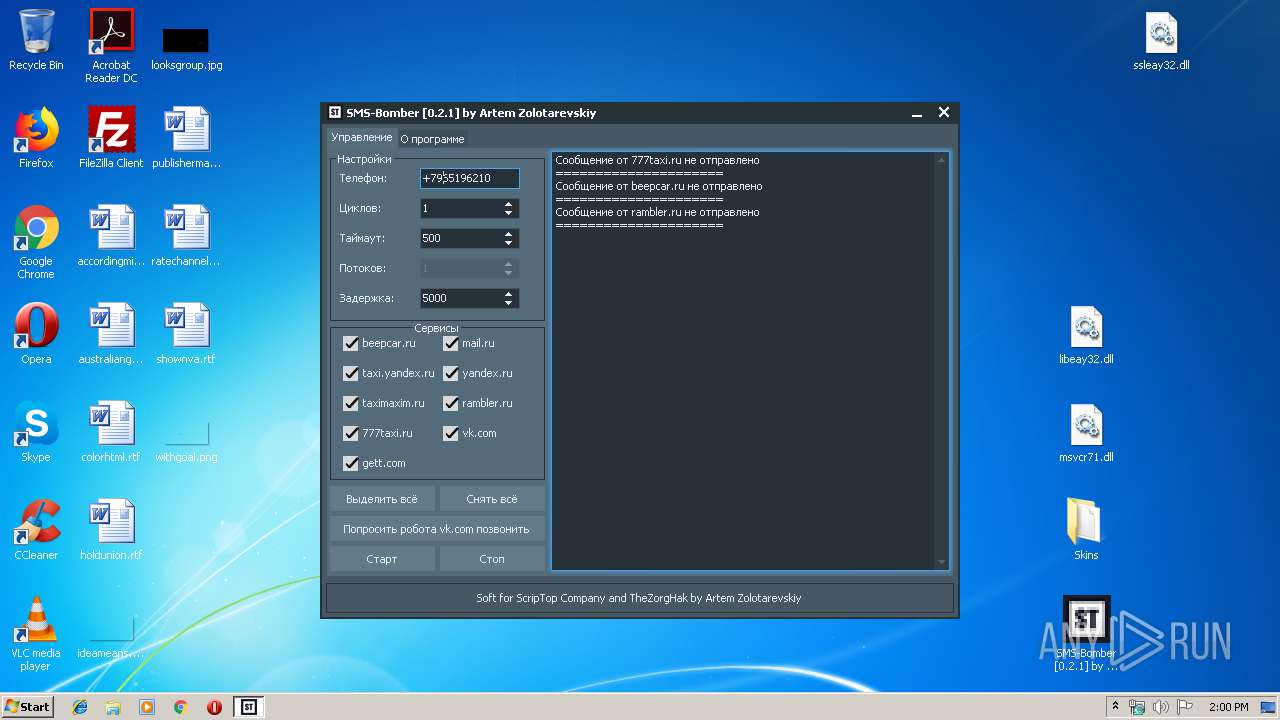Launch Opera browser desktop shortcut

coord(36,334)
